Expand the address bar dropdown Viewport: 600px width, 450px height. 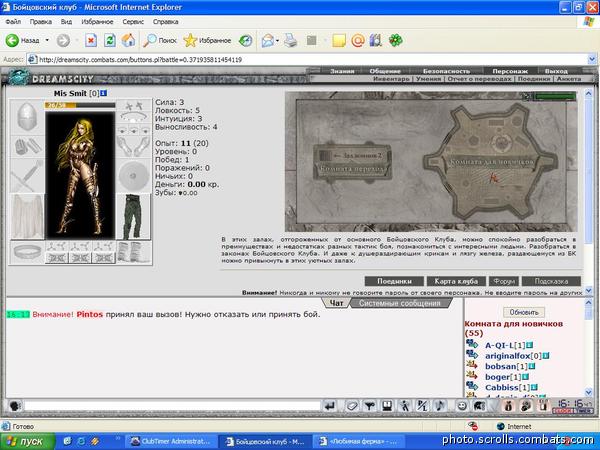point(592,59)
